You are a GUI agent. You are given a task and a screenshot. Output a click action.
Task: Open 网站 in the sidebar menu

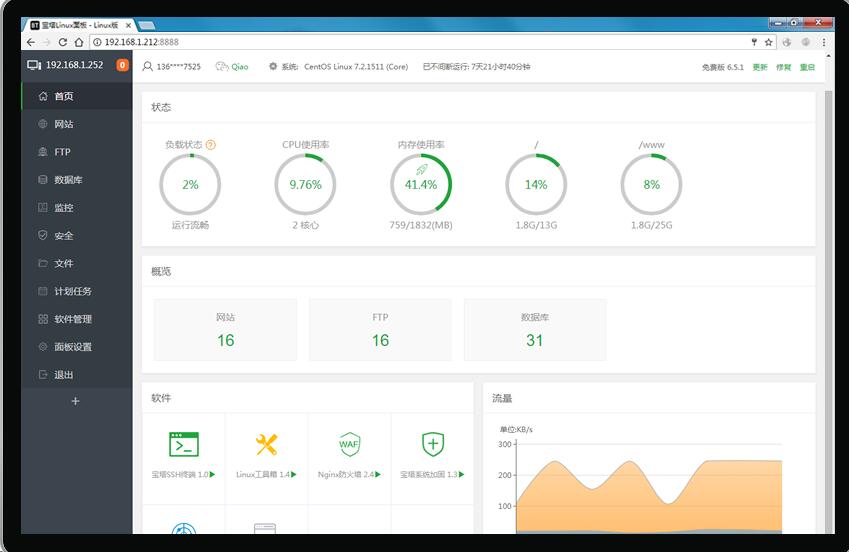click(x=64, y=124)
